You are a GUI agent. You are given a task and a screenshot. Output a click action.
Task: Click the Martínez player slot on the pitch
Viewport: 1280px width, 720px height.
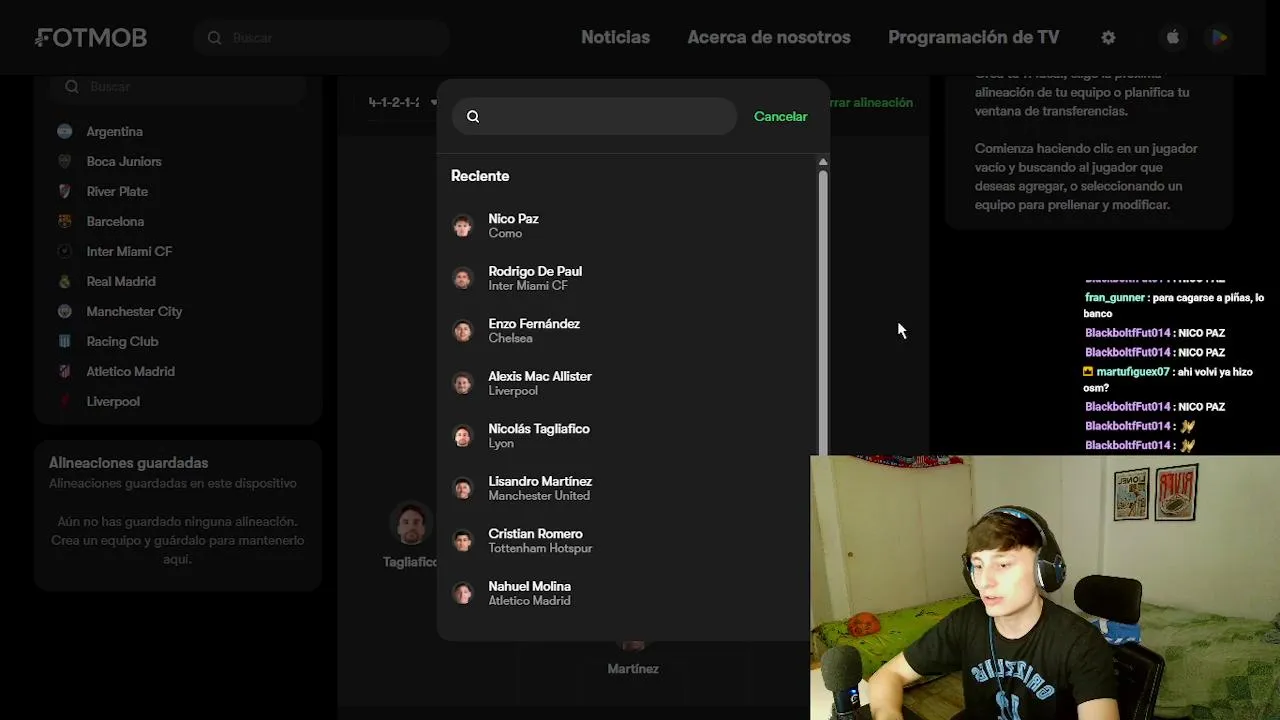pos(633,658)
